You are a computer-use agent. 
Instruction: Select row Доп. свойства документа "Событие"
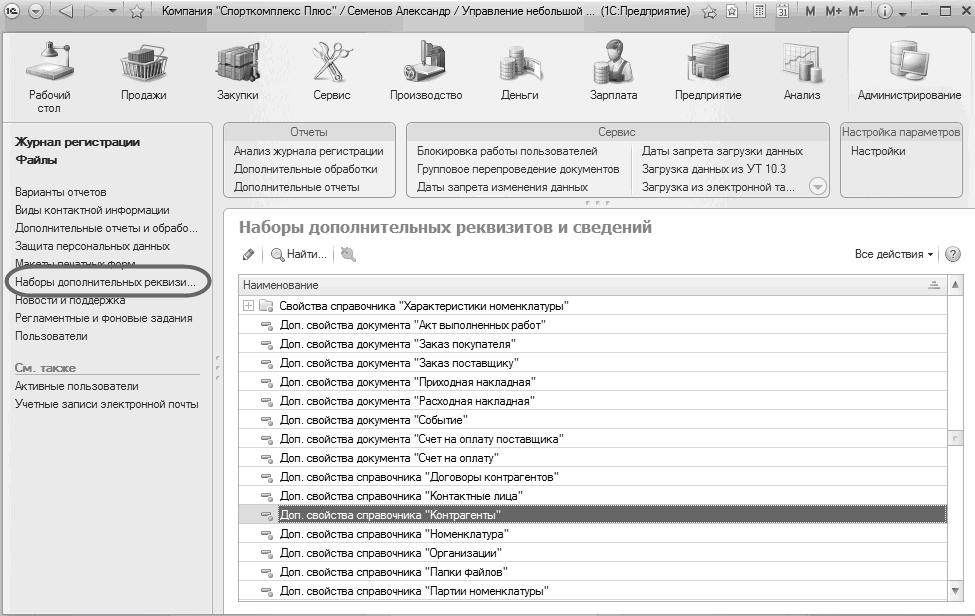(593, 420)
